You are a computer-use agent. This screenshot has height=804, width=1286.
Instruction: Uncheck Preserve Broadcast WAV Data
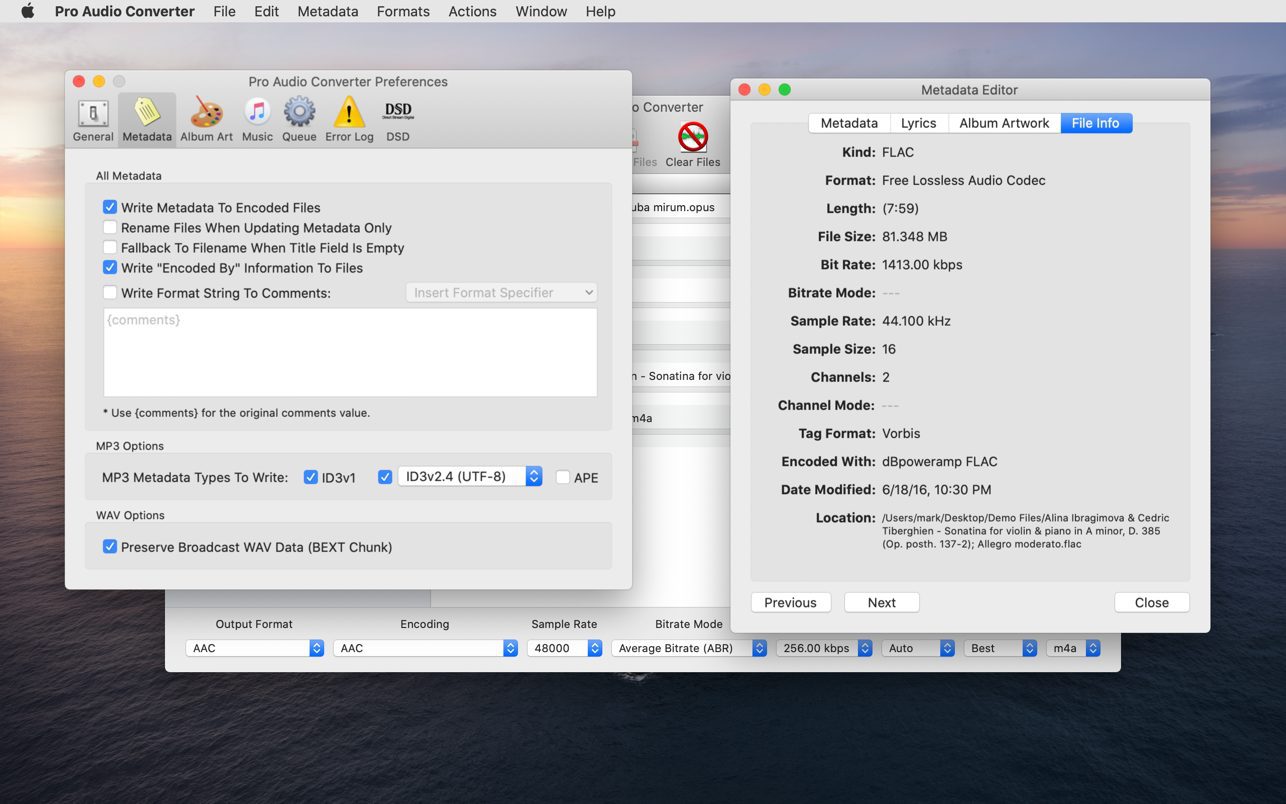click(x=110, y=547)
